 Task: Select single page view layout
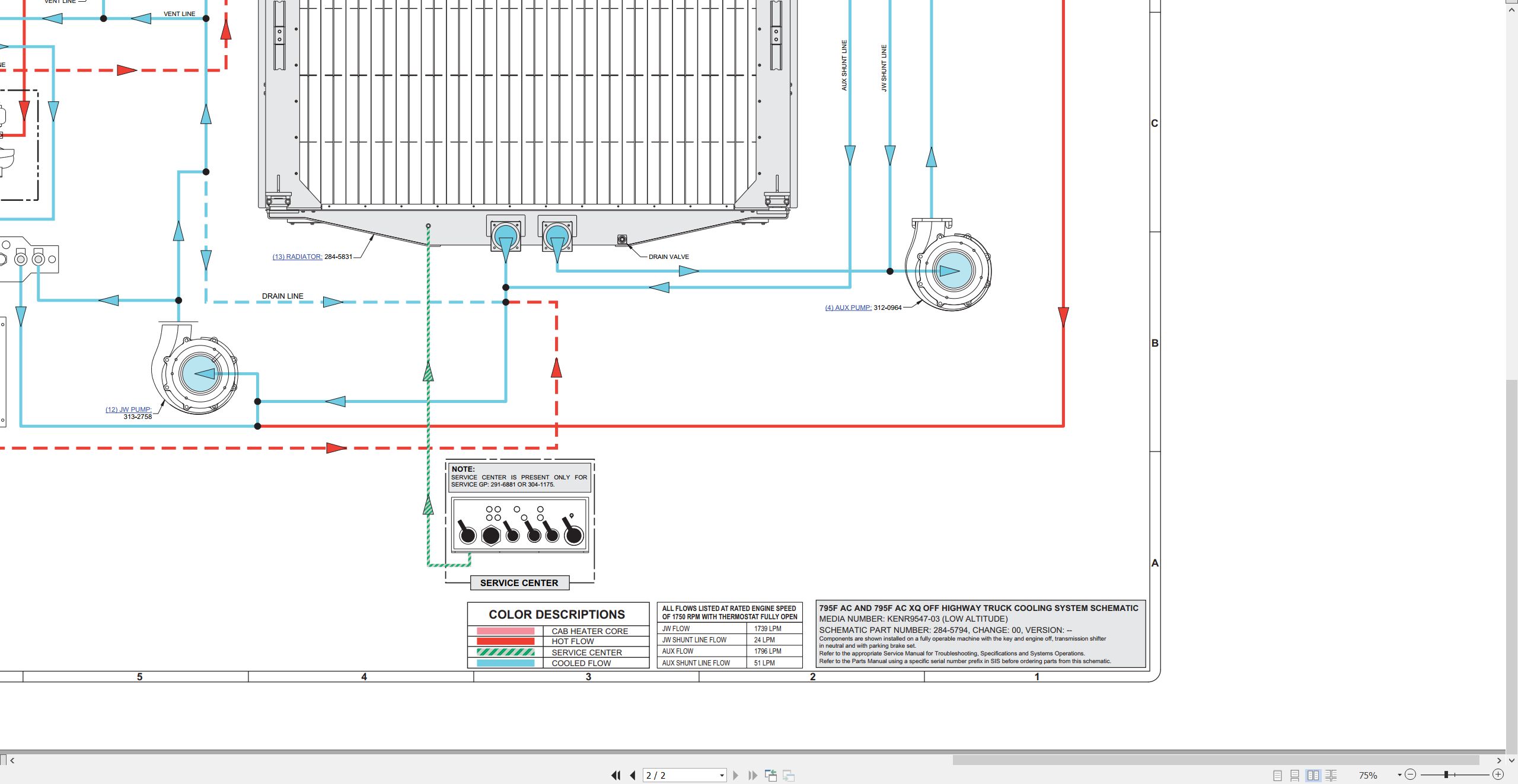(x=1277, y=775)
